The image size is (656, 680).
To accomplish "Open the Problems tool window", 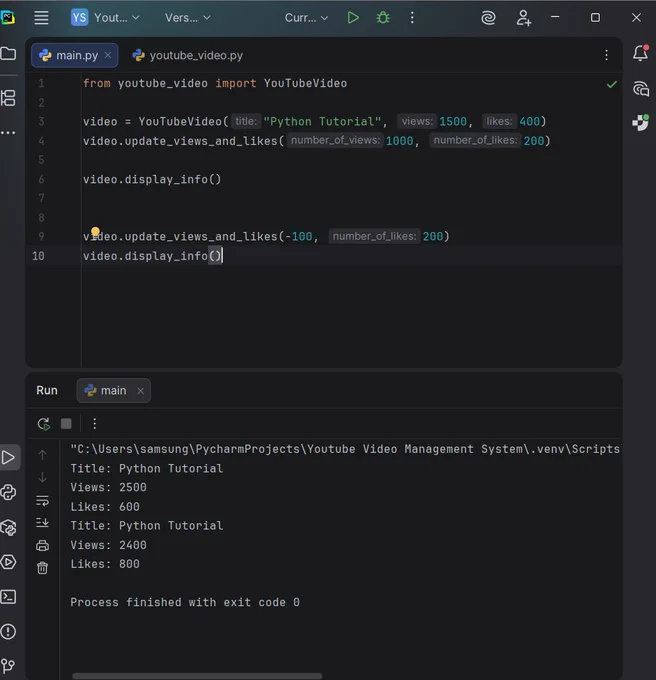I will (8, 631).
